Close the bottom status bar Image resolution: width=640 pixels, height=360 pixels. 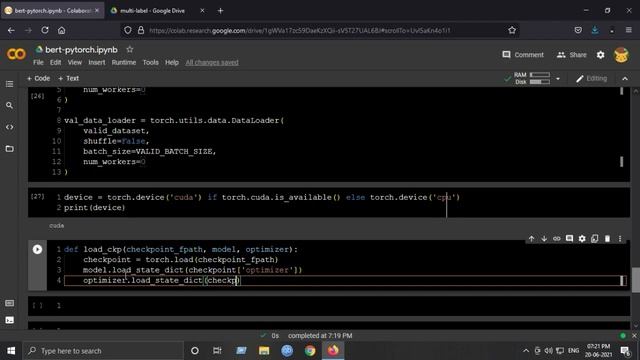pos(634,336)
